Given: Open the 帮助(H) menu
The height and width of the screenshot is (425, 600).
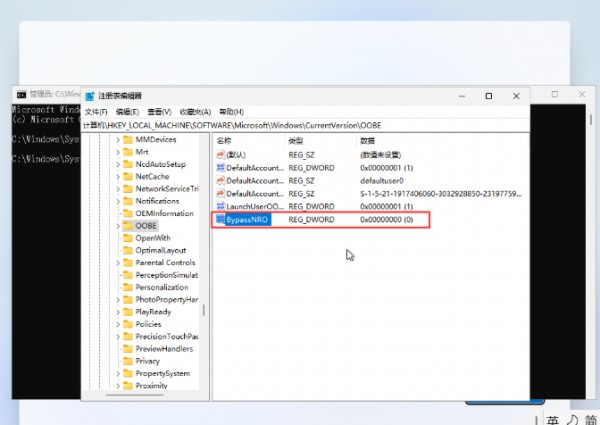Looking at the screenshot, I should pos(231,112).
